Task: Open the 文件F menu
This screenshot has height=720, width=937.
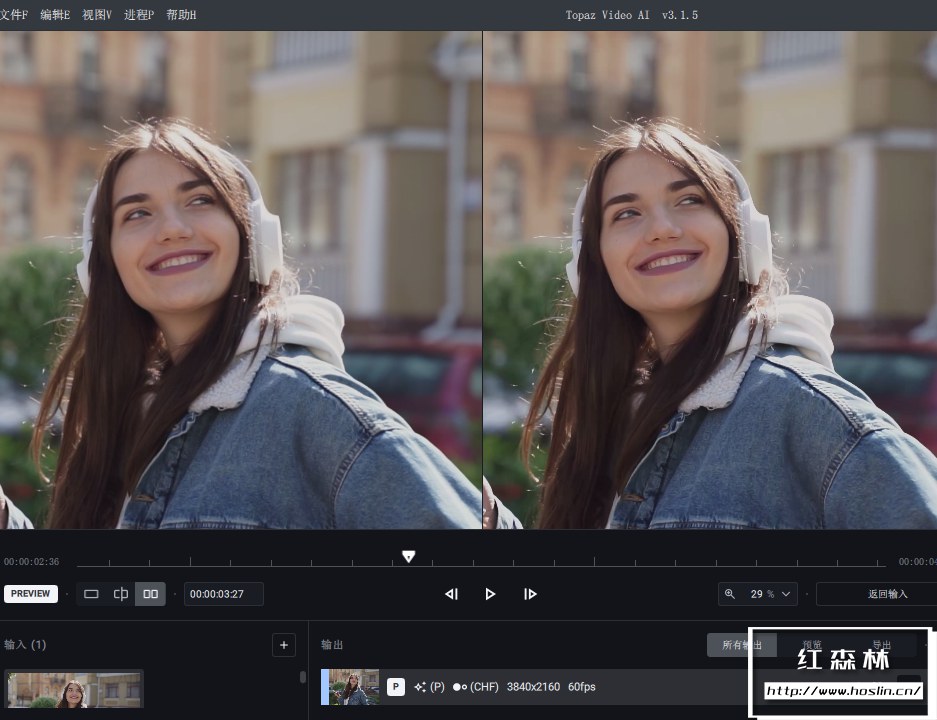Action: click(x=14, y=15)
